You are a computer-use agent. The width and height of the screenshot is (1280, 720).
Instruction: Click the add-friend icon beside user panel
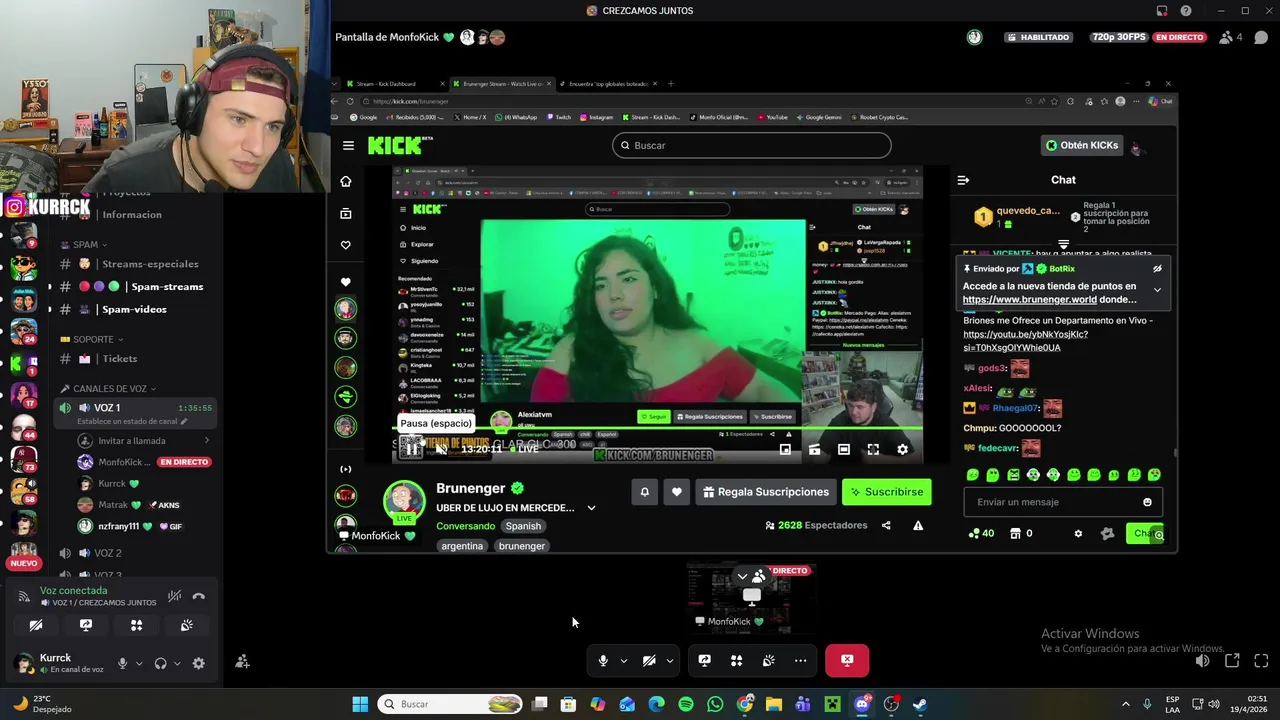click(242, 661)
